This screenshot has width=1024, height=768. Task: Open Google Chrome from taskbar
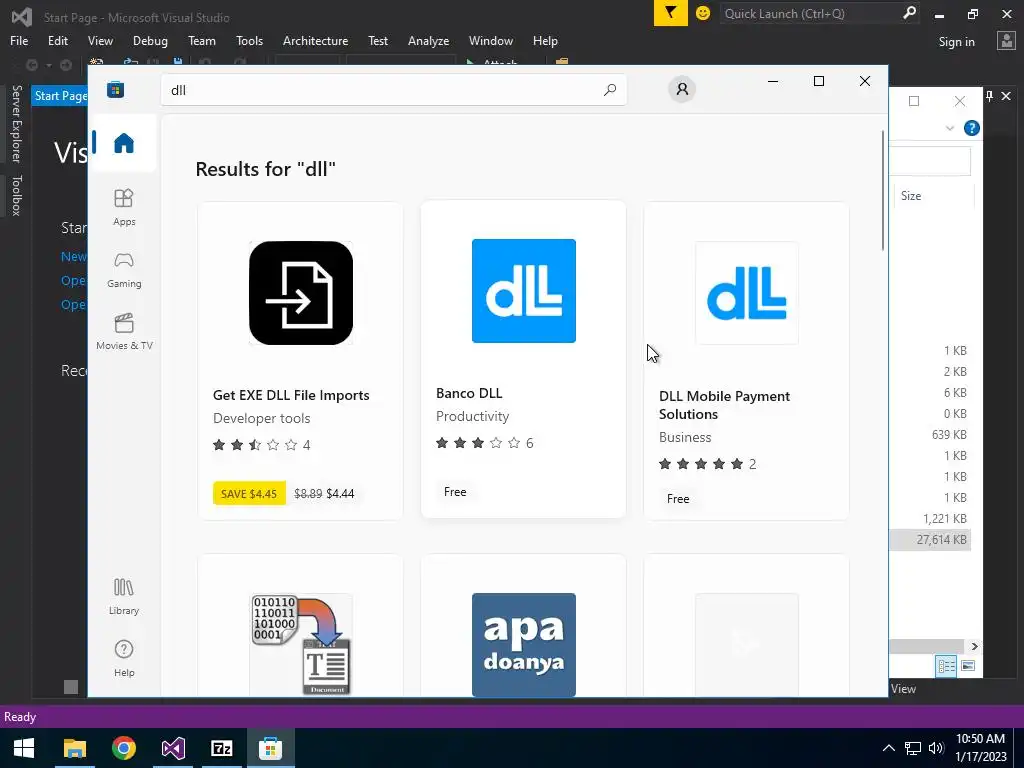point(123,748)
